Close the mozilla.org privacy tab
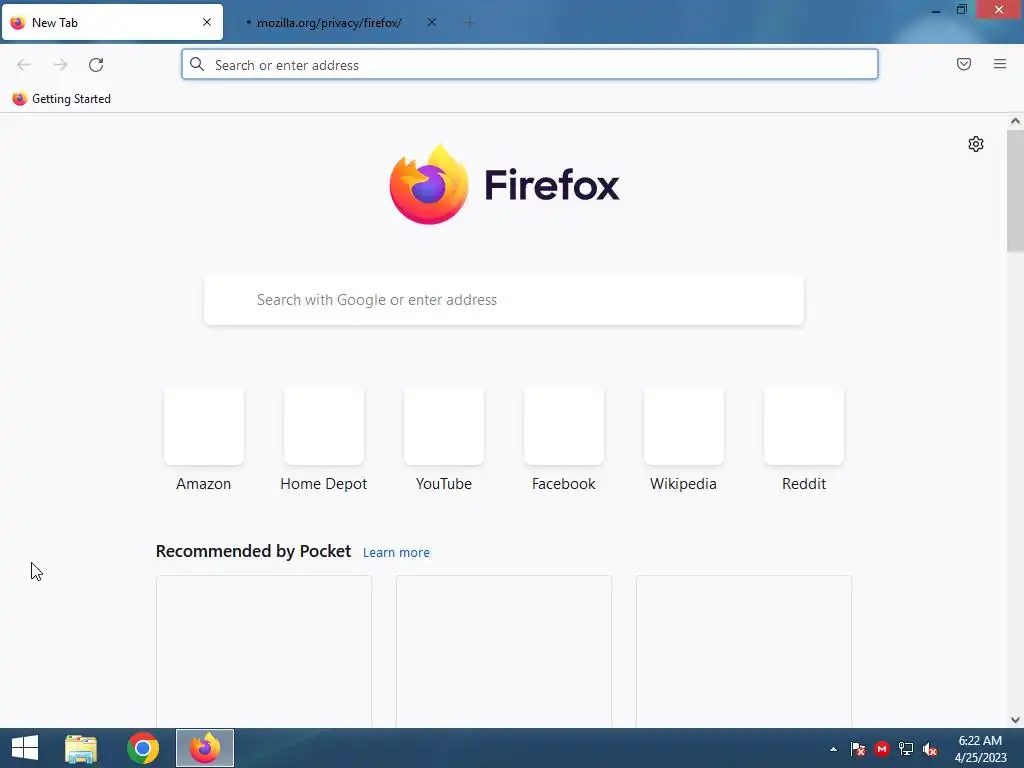 tap(432, 22)
